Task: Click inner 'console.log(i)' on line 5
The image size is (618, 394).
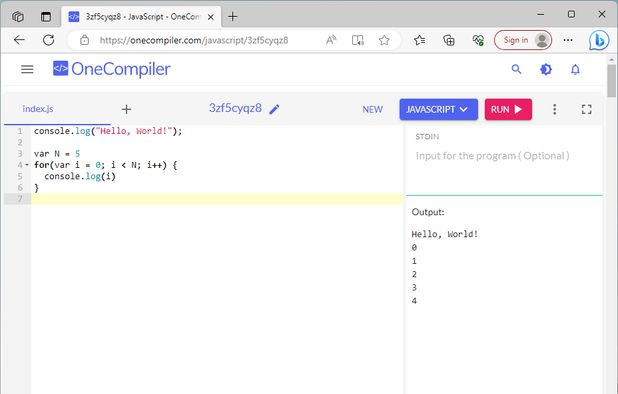Action: point(80,176)
